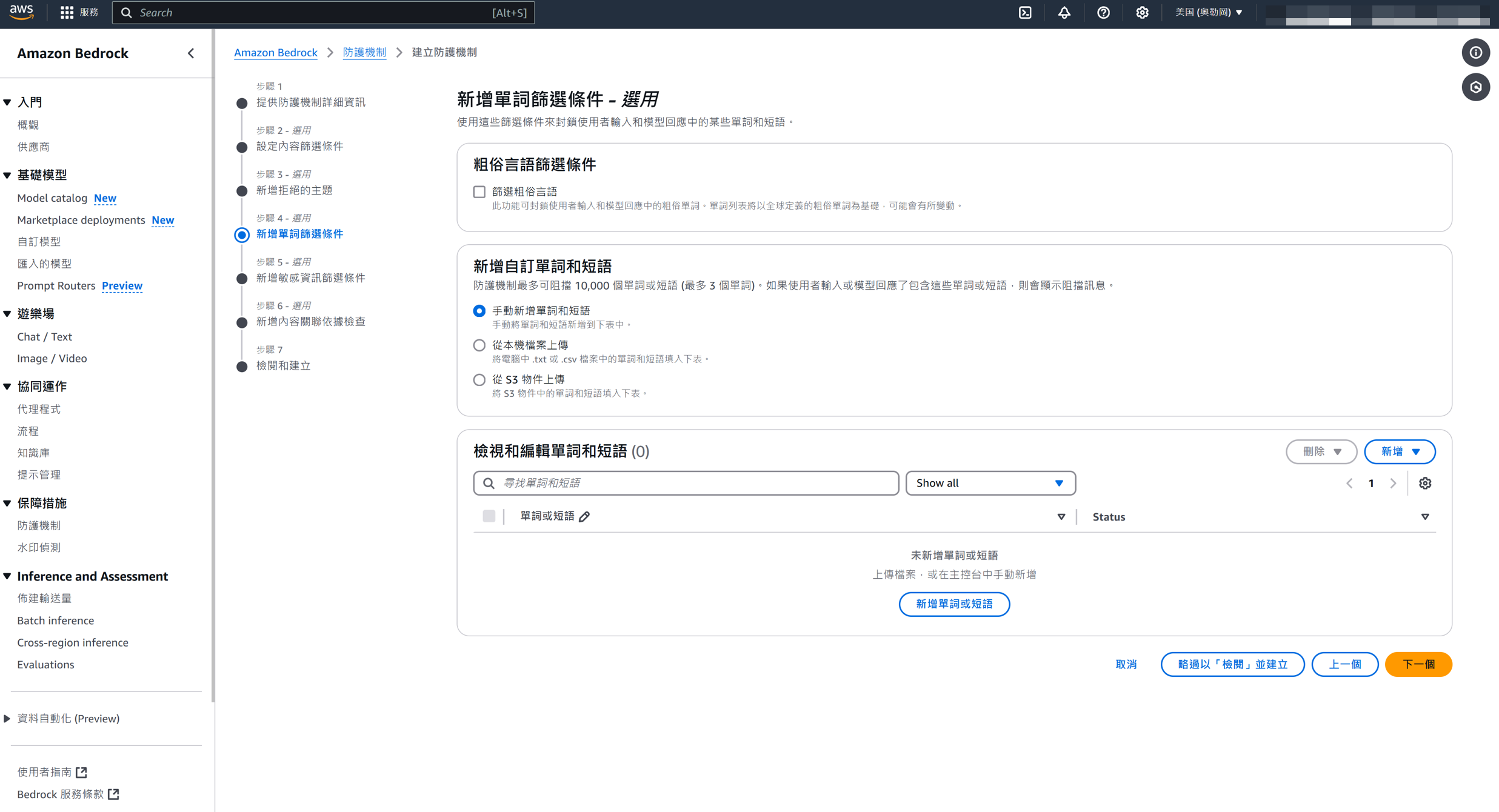The width and height of the screenshot is (1499, 812).
Task: Open 防護機制 in the sidebar
Action: [x=39, y=525]
